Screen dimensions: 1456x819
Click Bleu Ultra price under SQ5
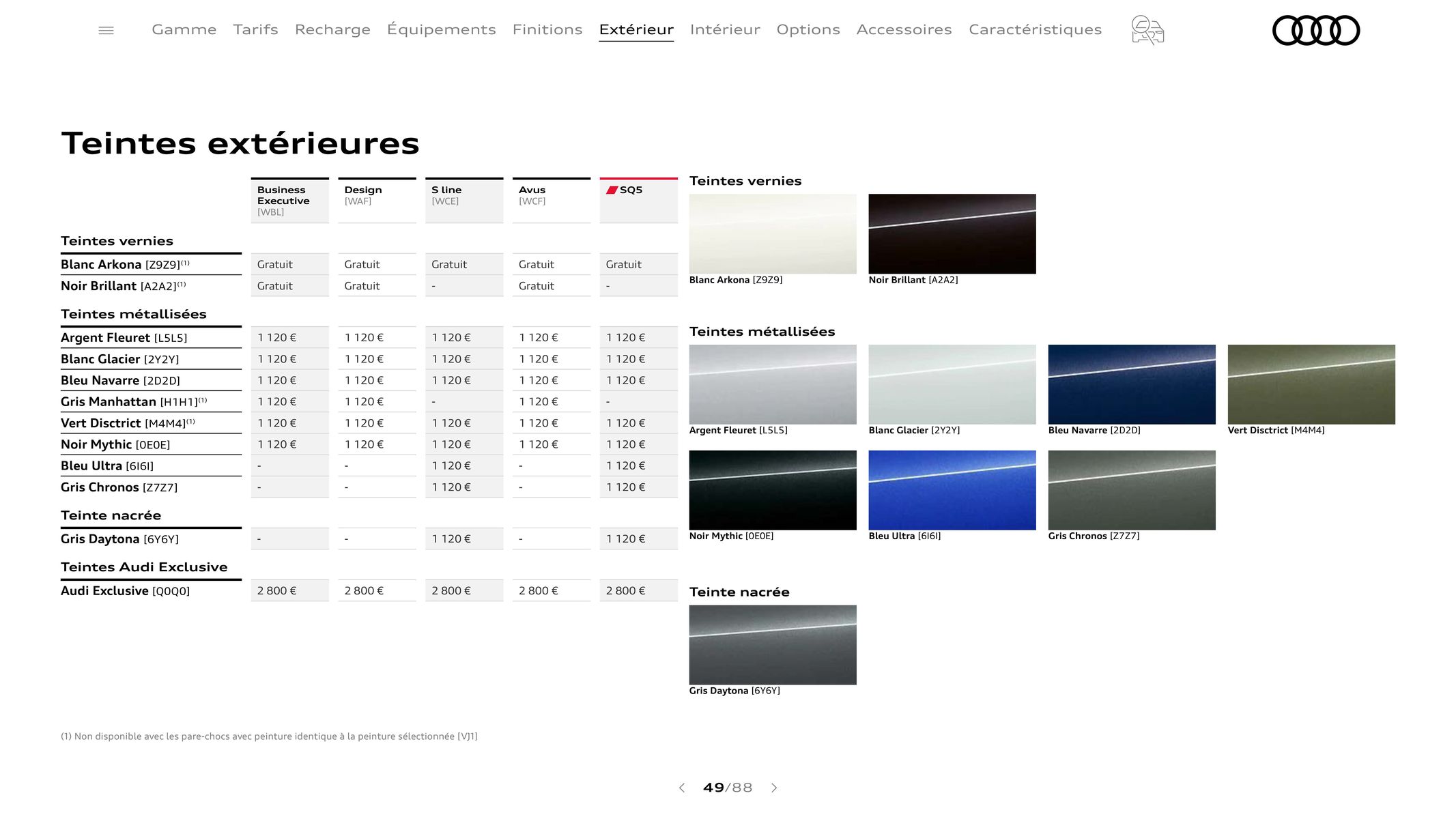click(x=639, y=465)
